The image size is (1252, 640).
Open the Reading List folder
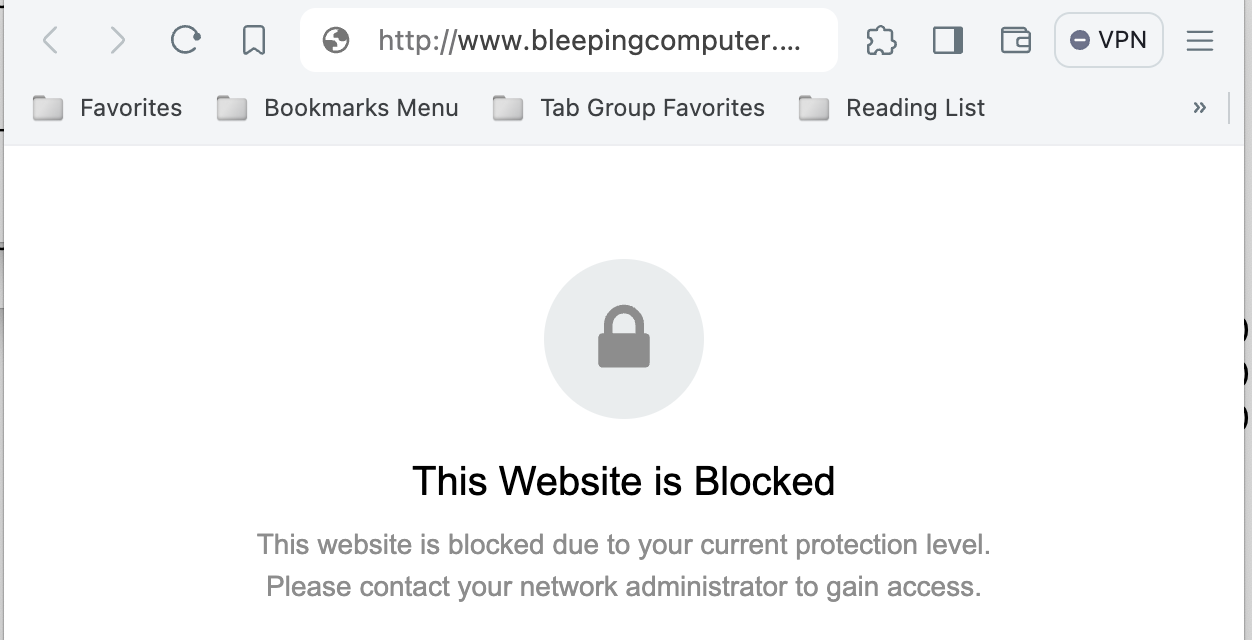point(892,108)
